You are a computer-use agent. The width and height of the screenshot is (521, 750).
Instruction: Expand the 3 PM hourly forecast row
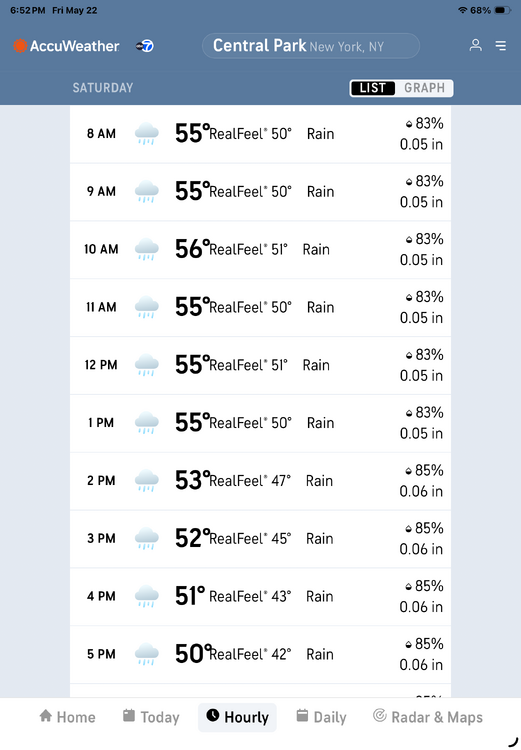point(260,539)
